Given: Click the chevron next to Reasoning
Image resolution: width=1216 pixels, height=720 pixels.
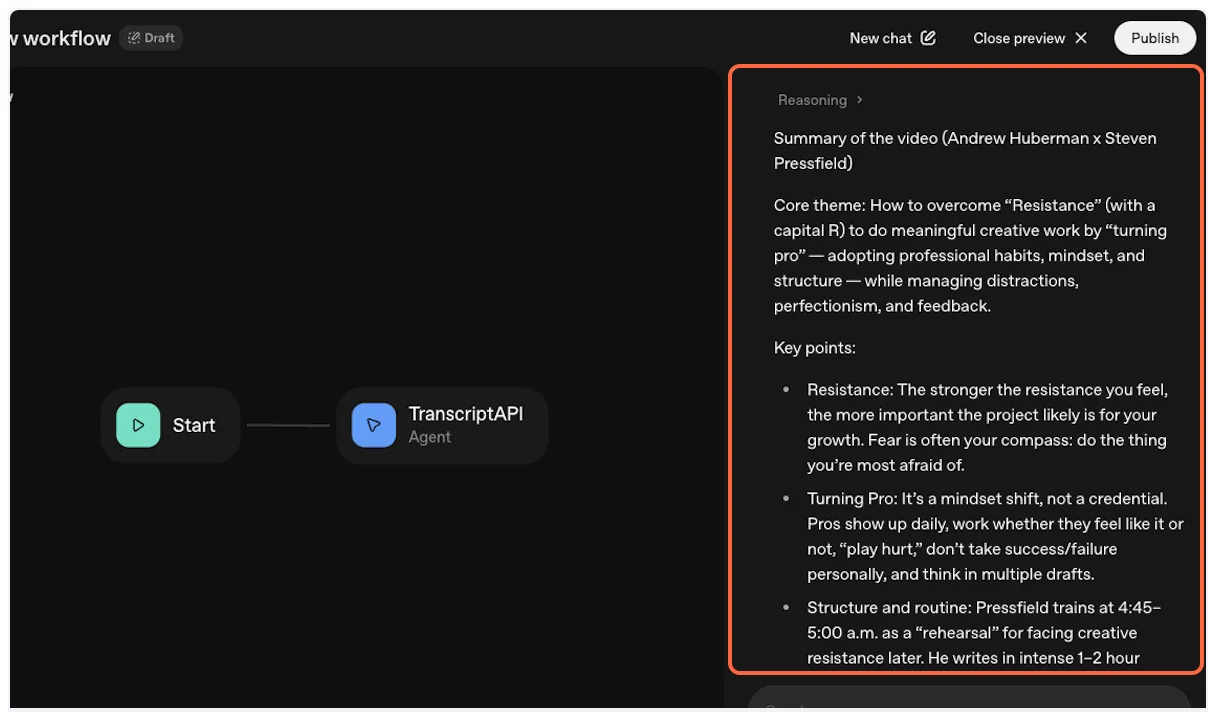Looking at the screenshot, I should tap(858, 99).
